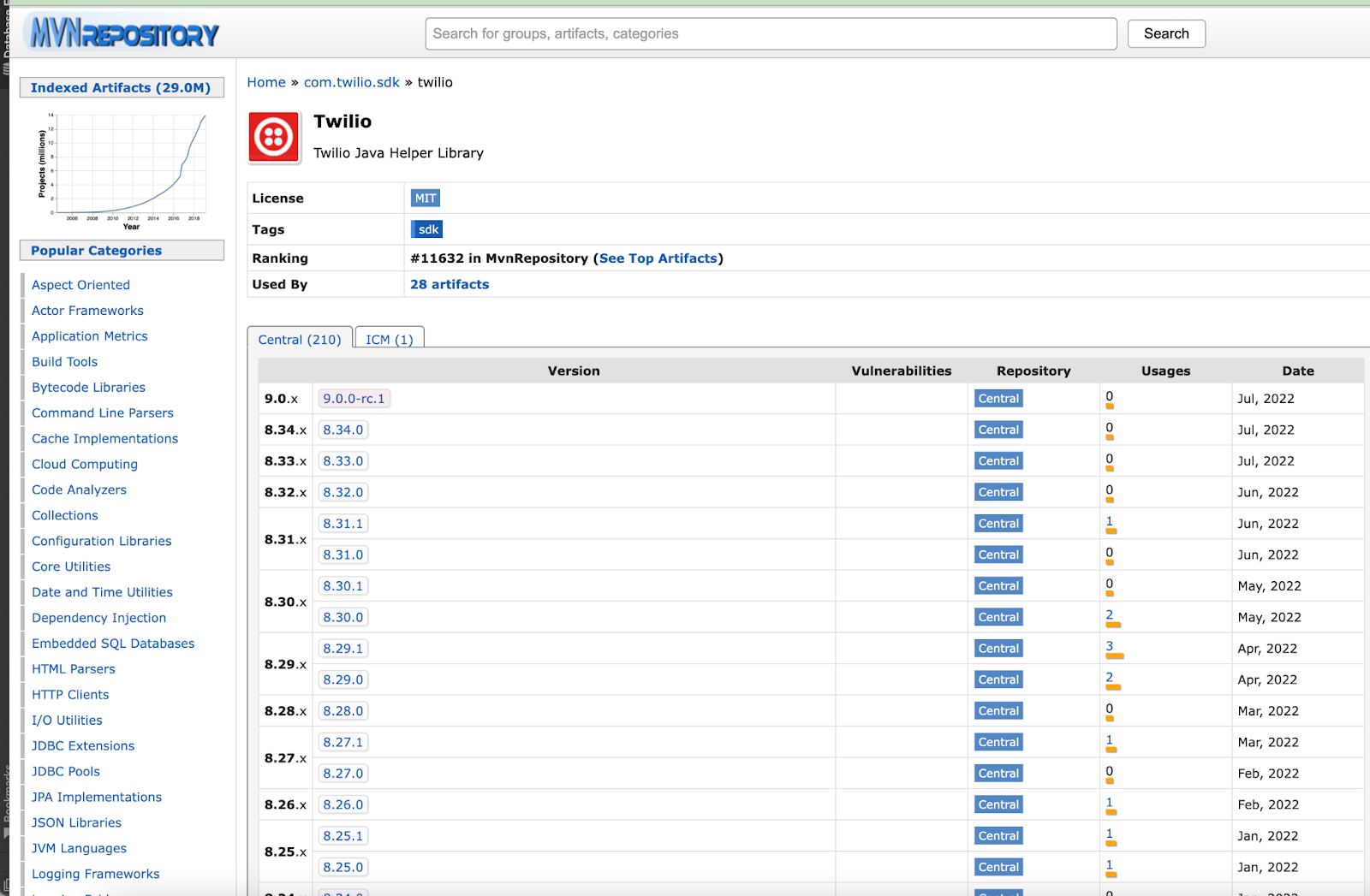Click the Twilio red logo icon

(x=274, y=137)
